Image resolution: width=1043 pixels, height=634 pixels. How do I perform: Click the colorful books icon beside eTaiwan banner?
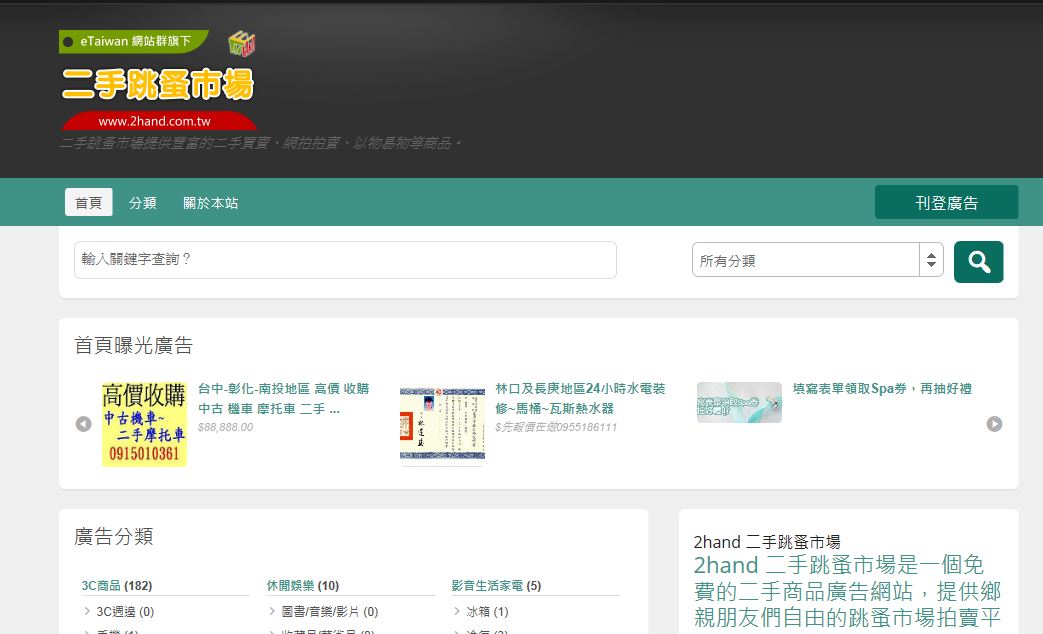pyautogui.click(x=241, y=43)
